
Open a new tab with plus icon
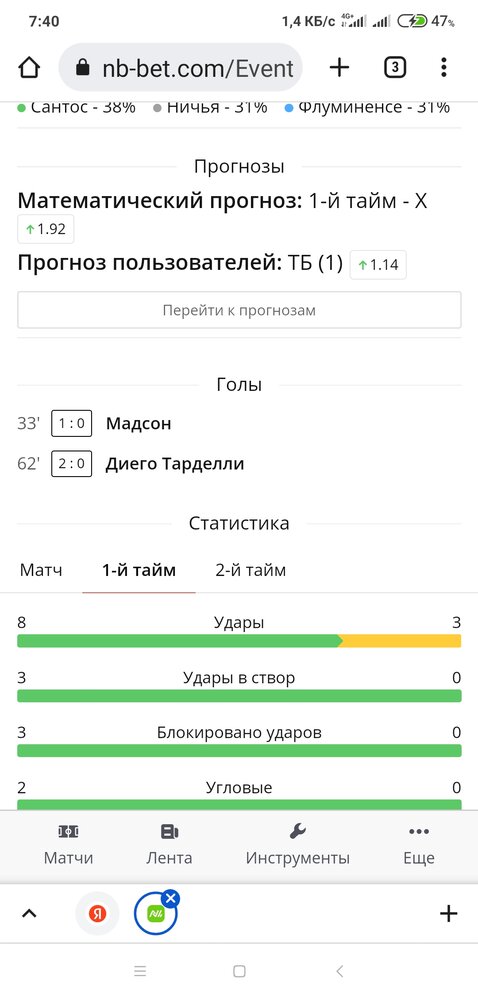(x=340, y=68)
